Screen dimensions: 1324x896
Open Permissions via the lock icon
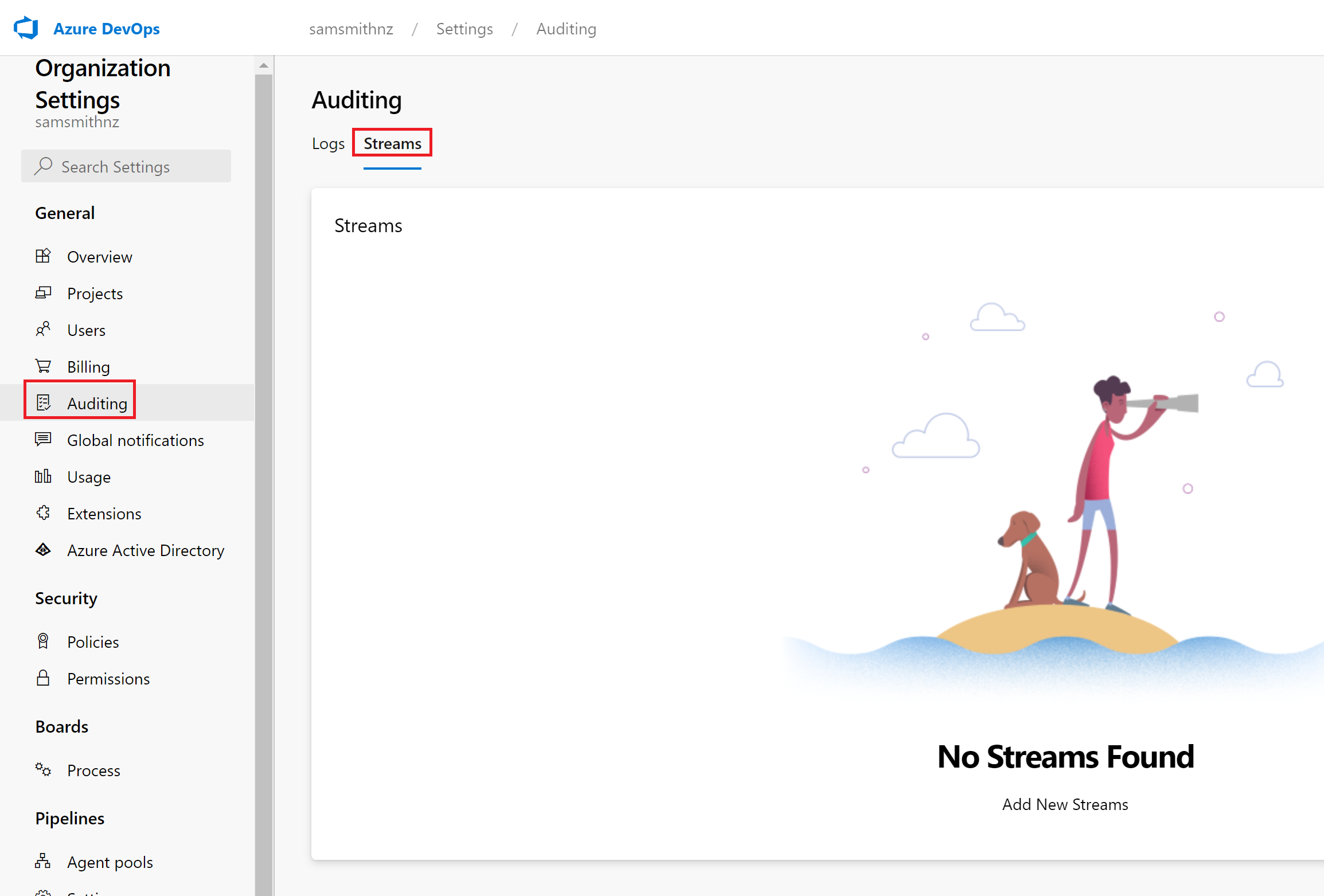pyautogui.click(x=43, y=678)
